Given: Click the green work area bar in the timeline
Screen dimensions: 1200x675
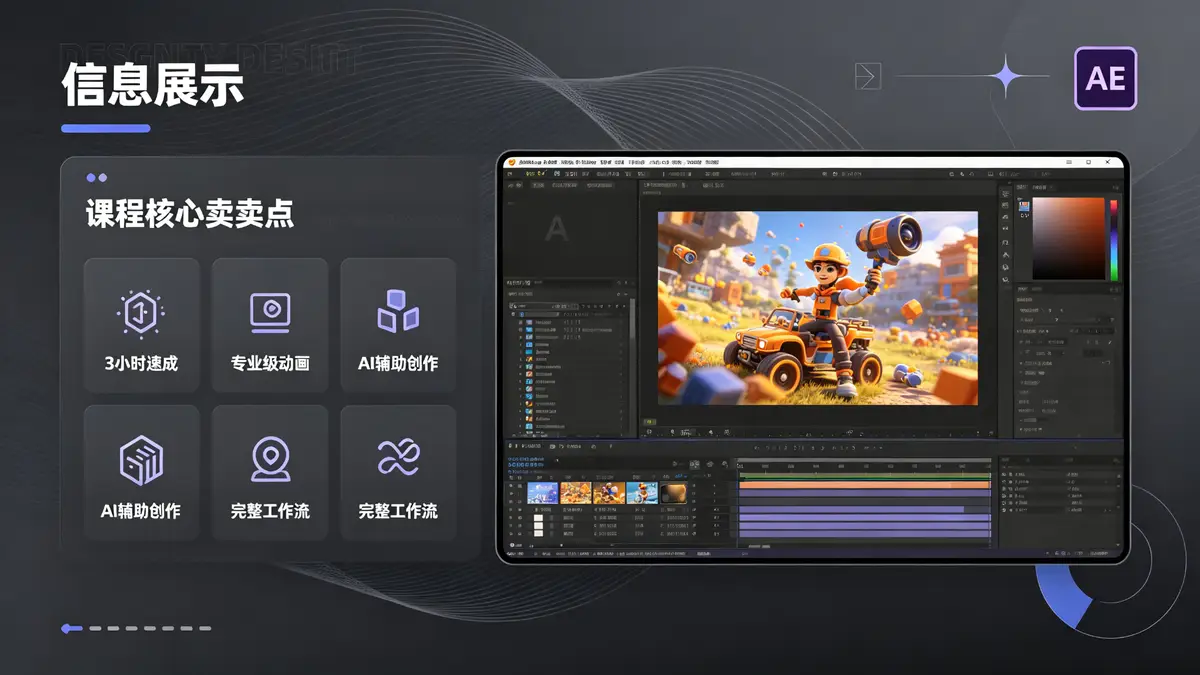Looking at the screenshot, I should point(864,475).
